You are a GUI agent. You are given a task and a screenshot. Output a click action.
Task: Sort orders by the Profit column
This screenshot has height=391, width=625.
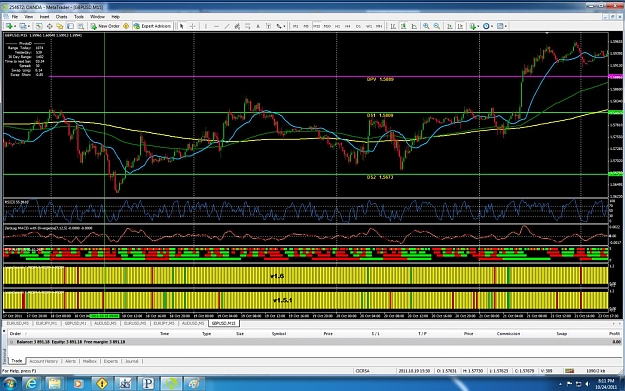click(614, 334)
